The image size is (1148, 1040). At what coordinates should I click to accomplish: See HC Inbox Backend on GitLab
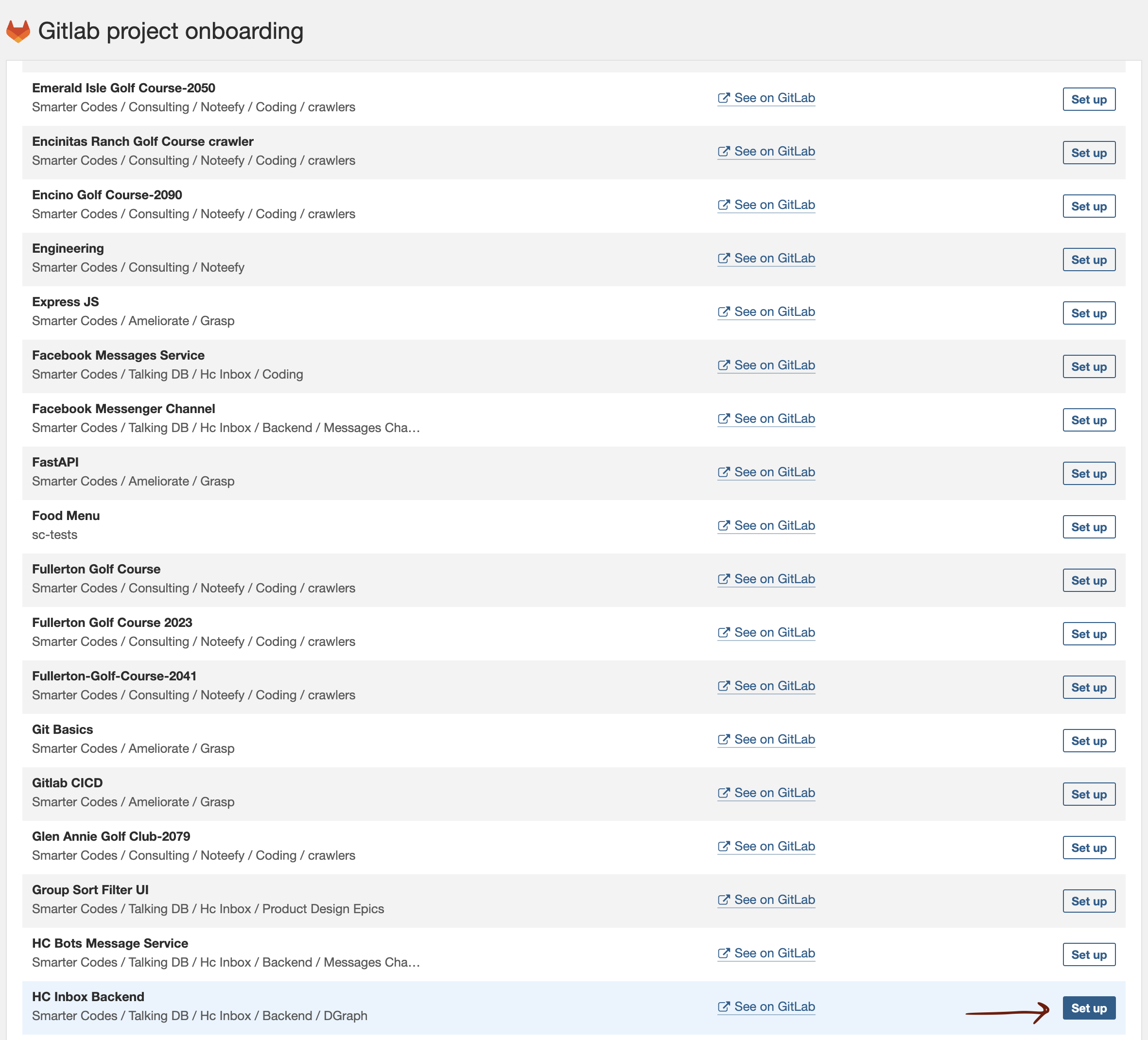(x=766, y=1007)
